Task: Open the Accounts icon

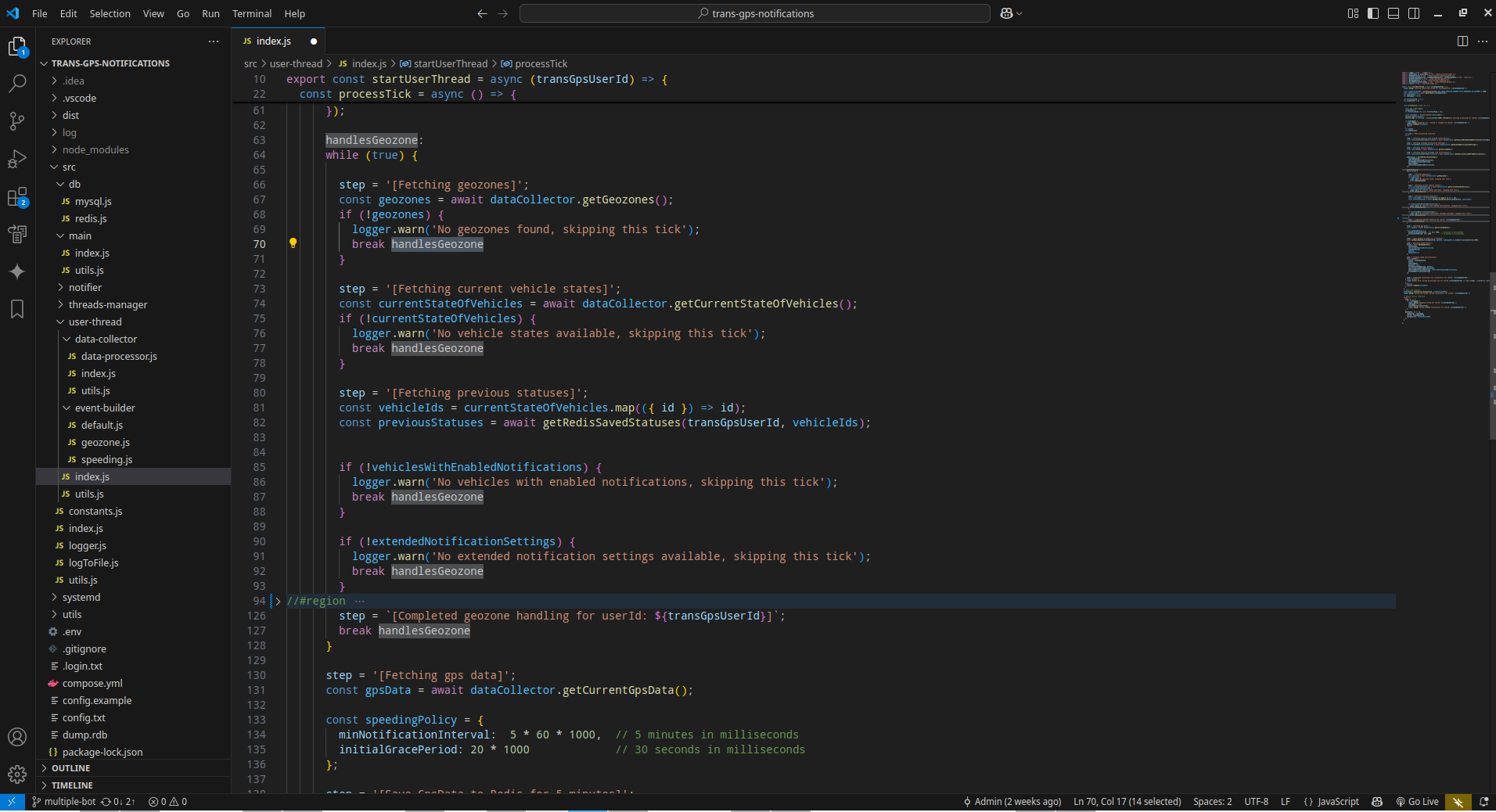Action: [x=17, y=737]
